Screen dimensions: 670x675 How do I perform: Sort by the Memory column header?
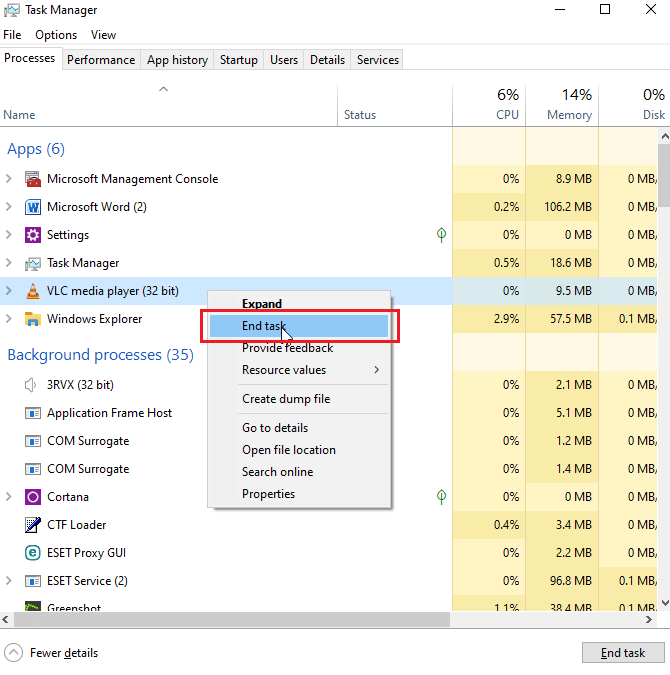562,106
